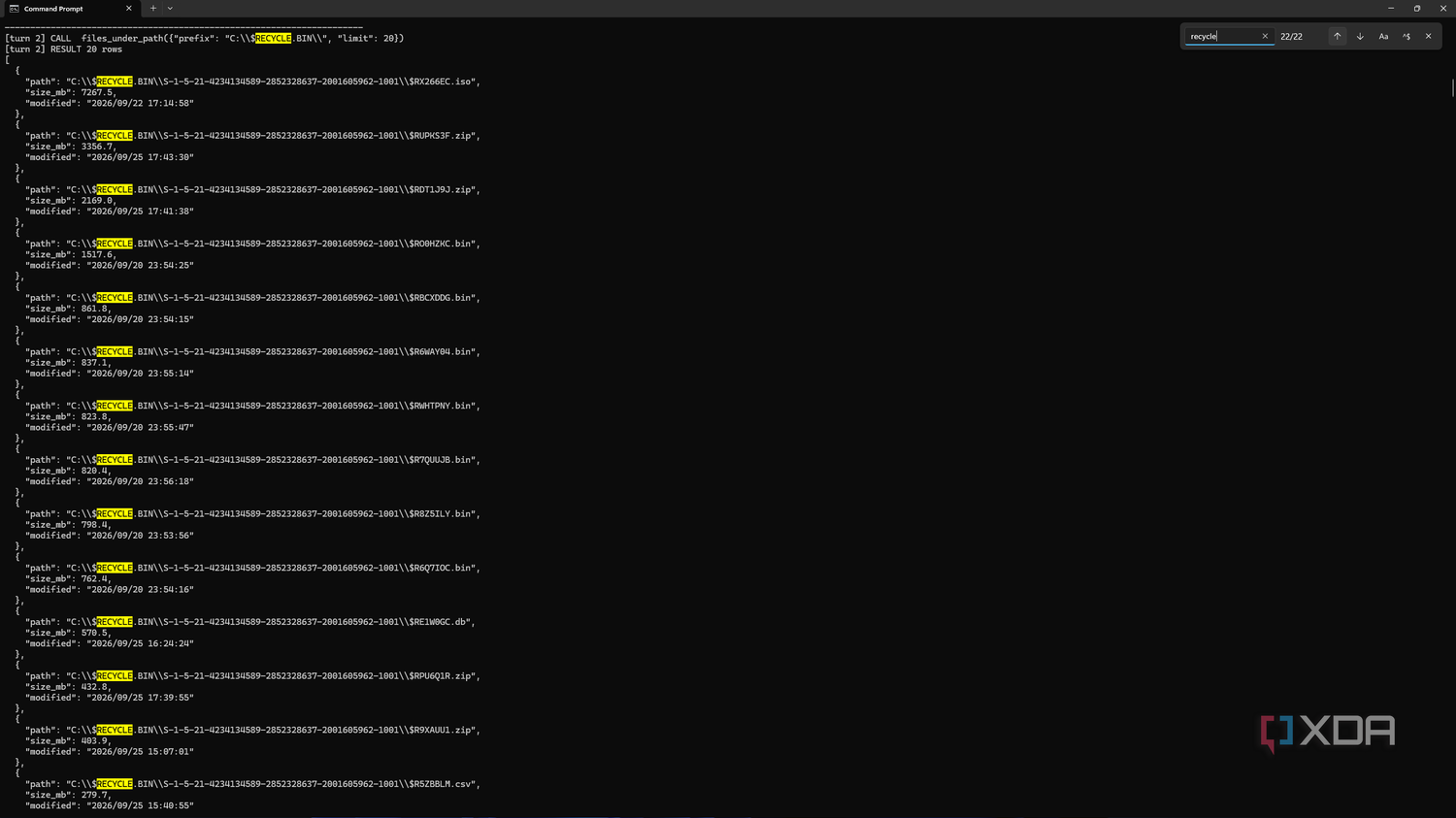Click the $R8Z5ILY.bin path line
1456x818 pixels.
point(252,514)
